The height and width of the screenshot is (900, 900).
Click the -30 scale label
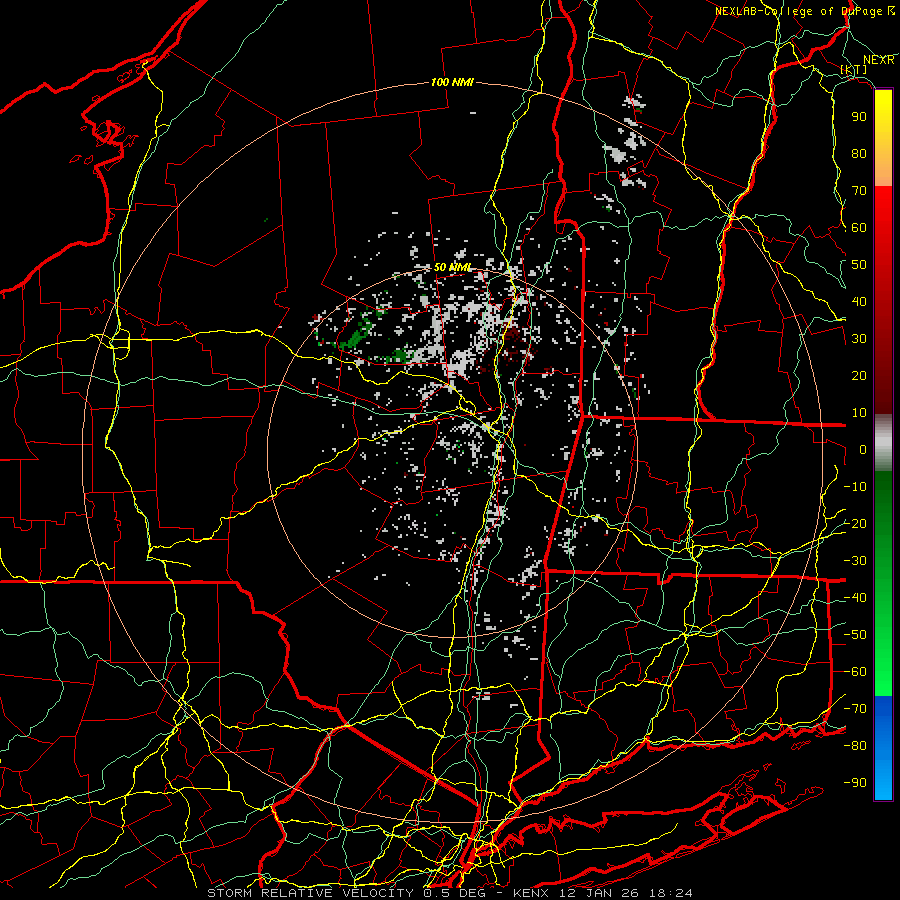pyautogui.click(x=855, y=561)
